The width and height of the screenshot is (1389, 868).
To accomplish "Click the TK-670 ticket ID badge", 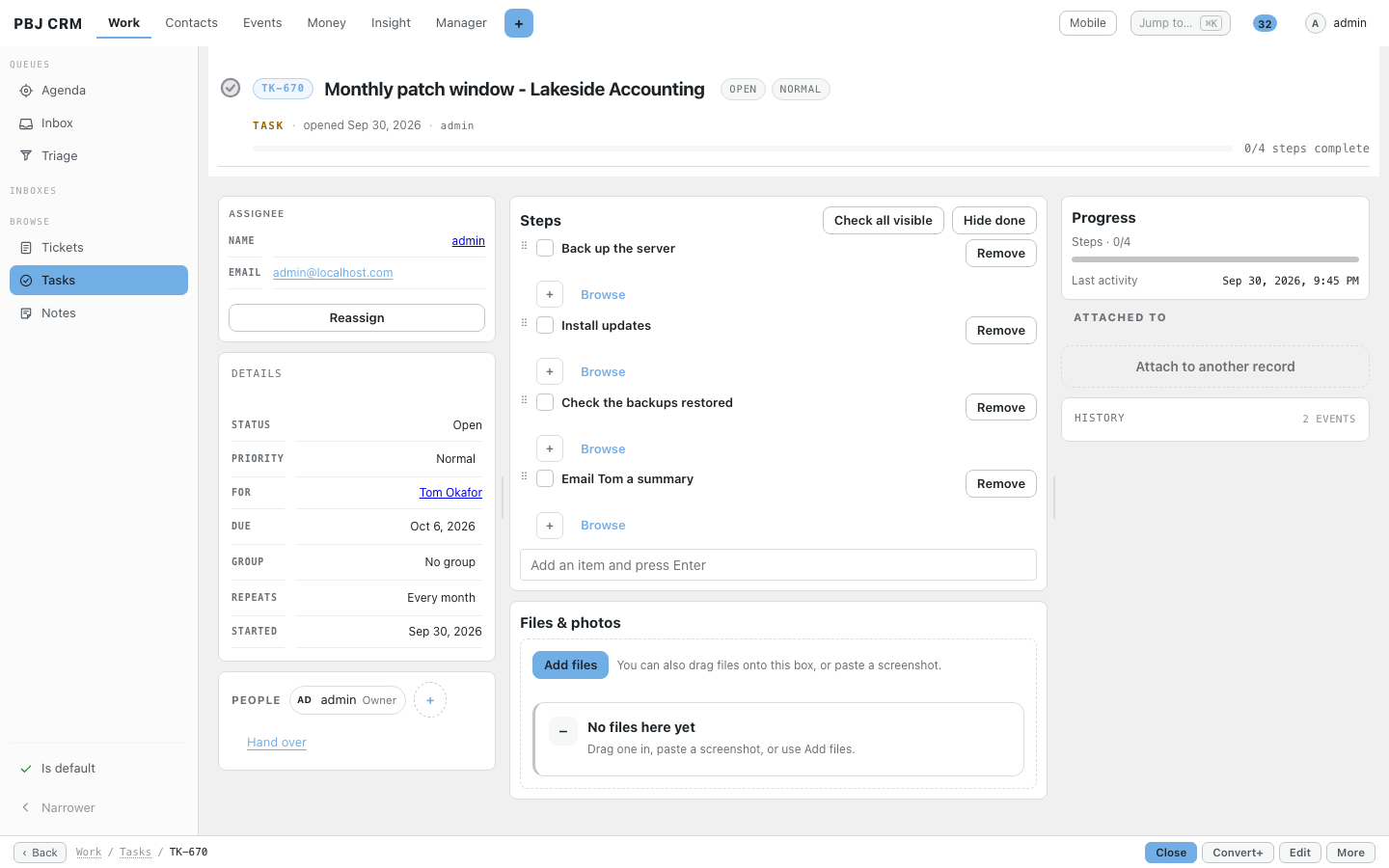I will [x=283, y=89].
